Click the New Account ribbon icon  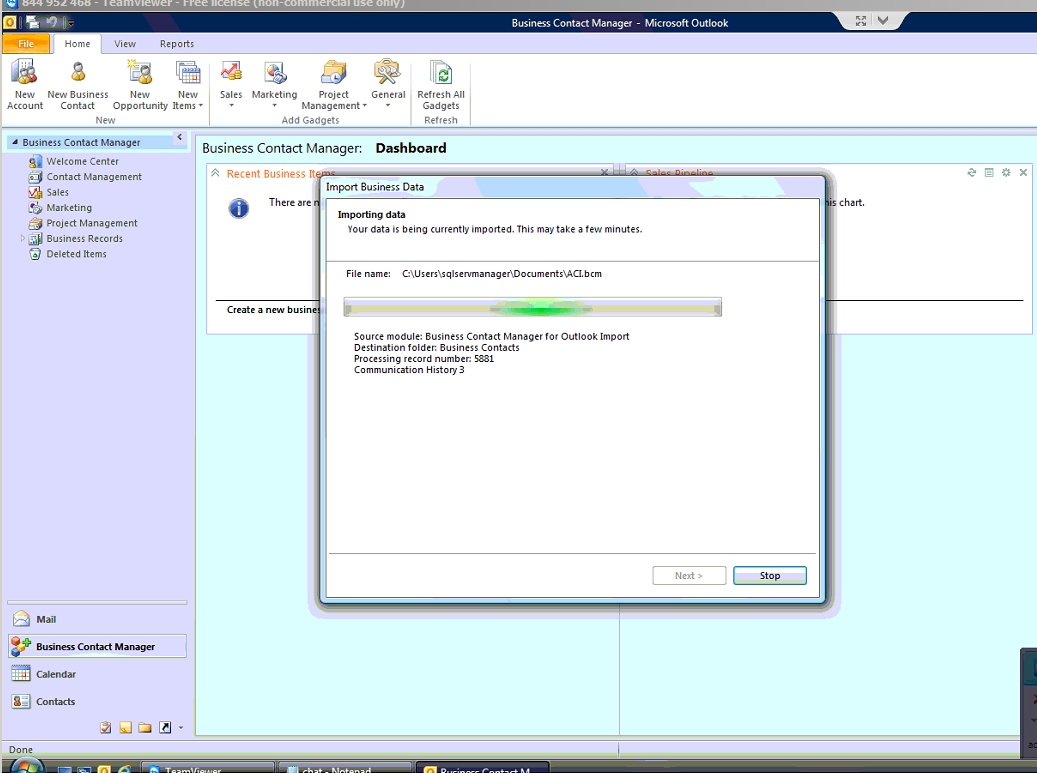[x=24, y=84]
